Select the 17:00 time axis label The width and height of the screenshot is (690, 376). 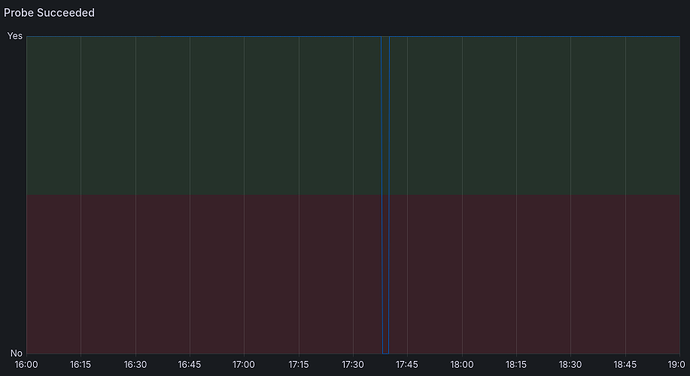click(x=244, y=365)
